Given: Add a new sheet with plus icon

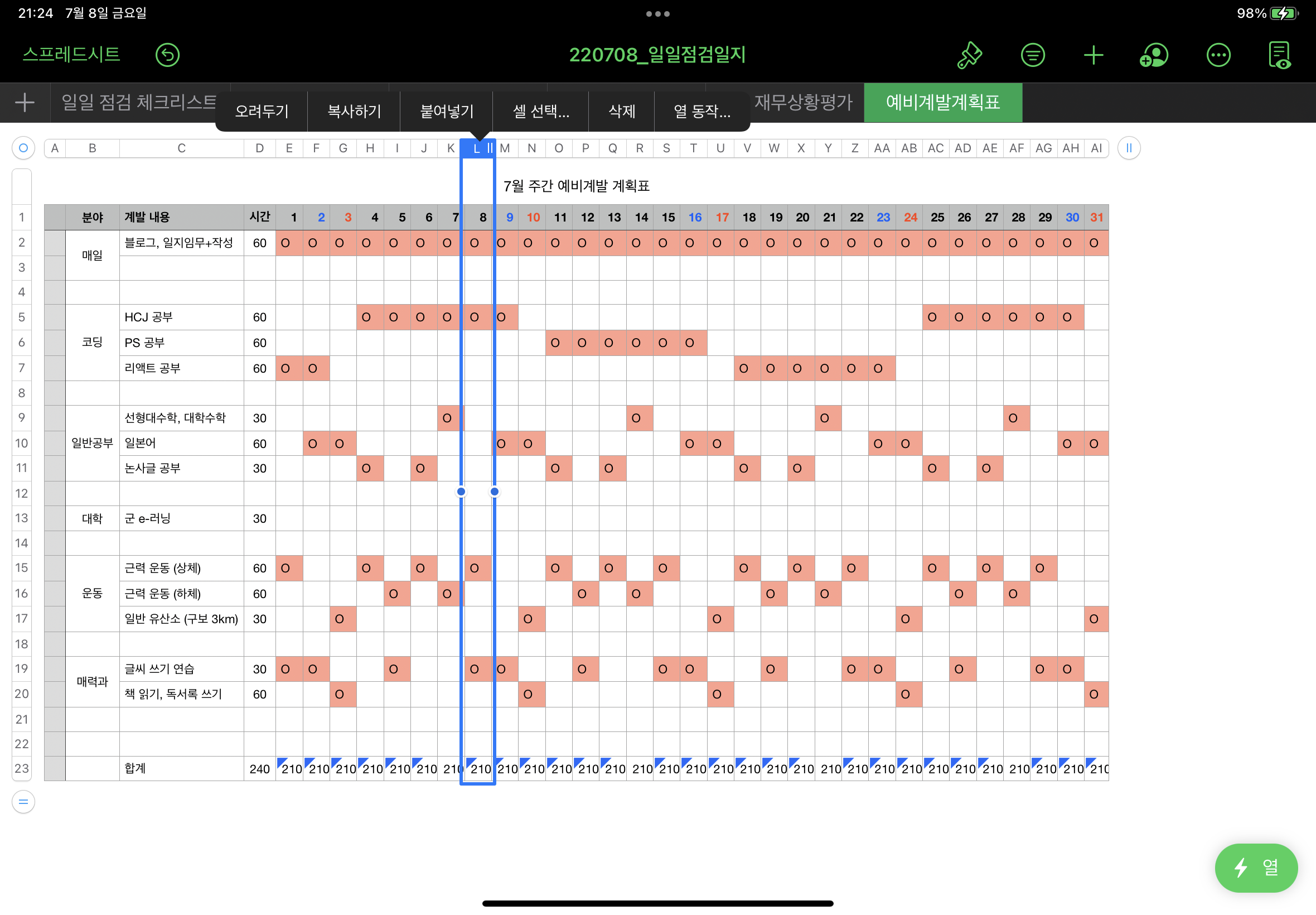Looking at the screenshot, I should click(25, 103).
